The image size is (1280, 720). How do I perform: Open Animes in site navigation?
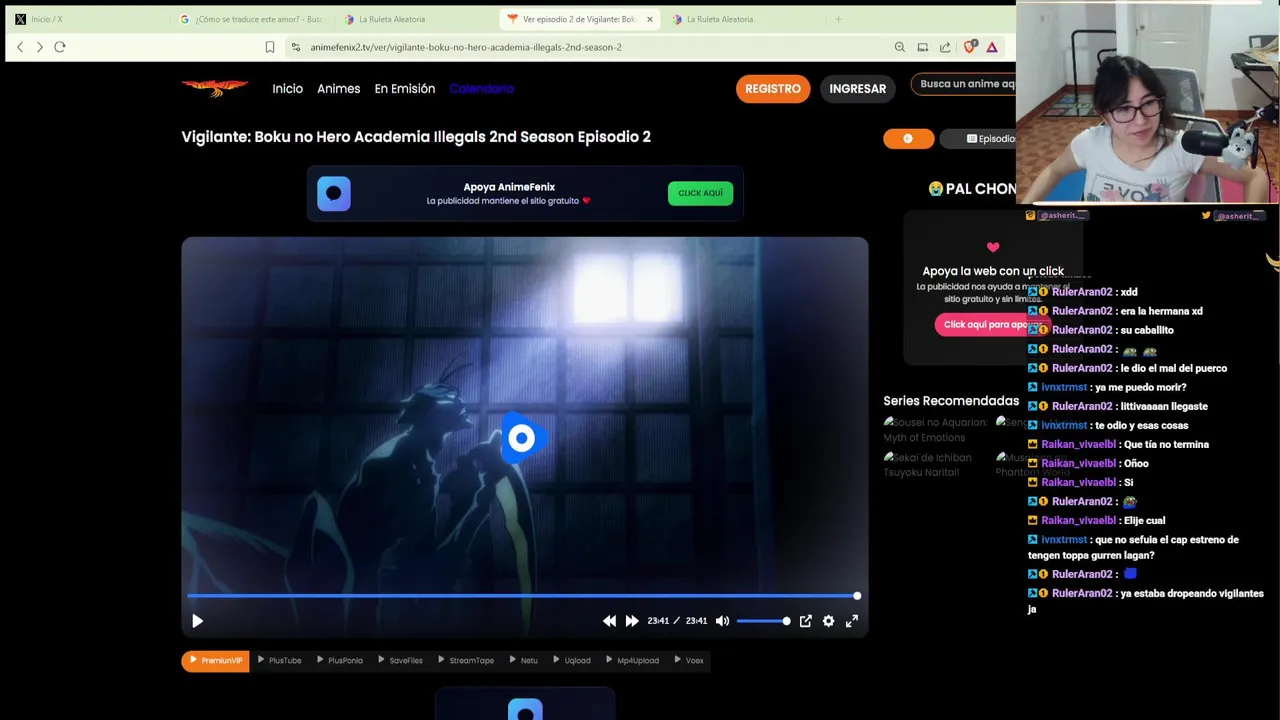[338, 89]
